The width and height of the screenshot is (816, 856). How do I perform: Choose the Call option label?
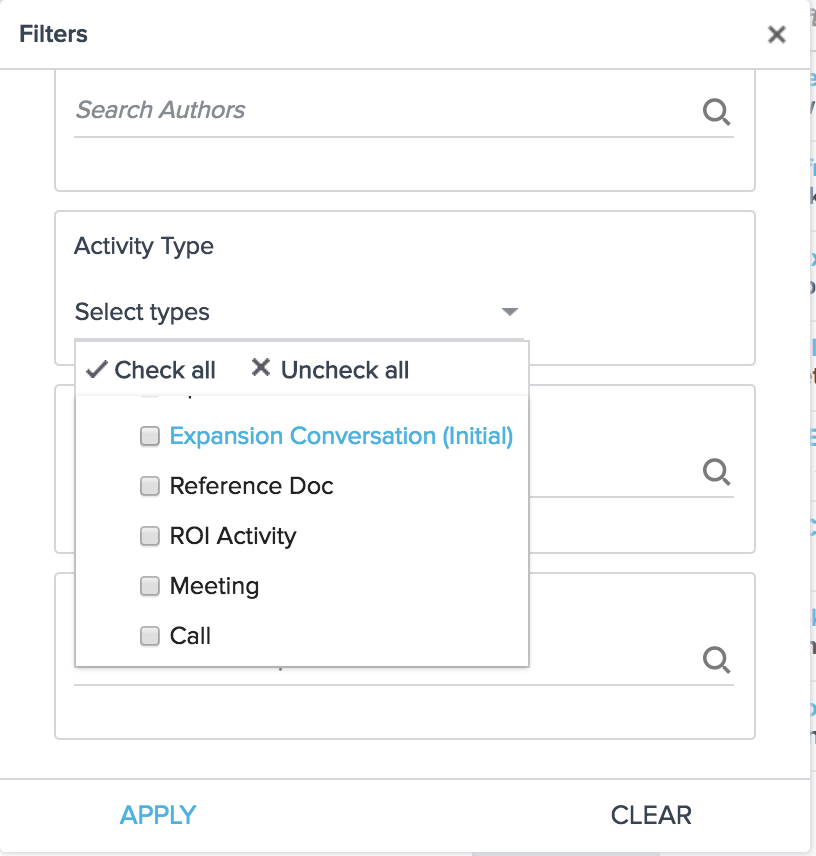click(x=190, y=636)
